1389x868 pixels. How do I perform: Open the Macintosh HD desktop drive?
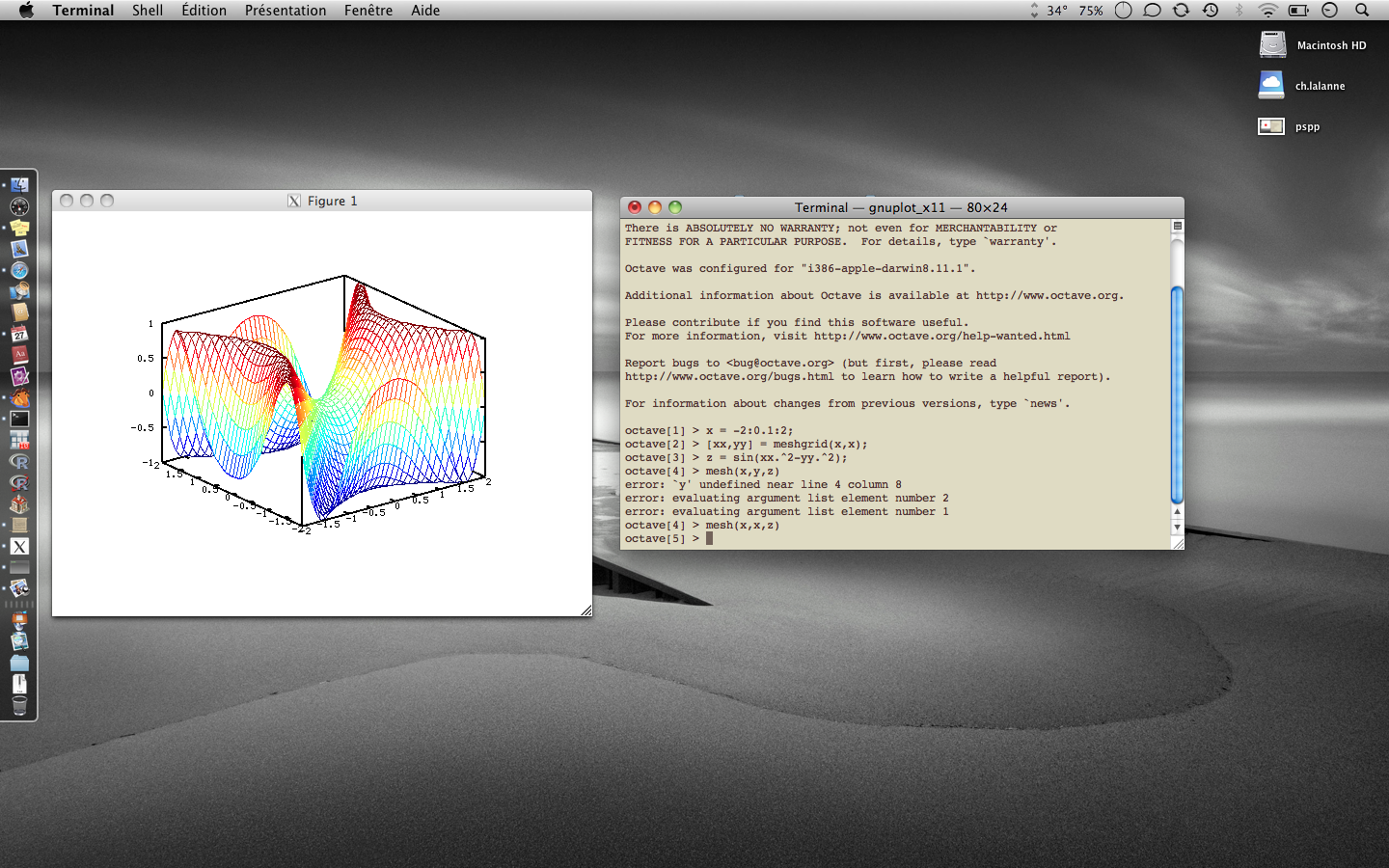[x=1273, y=45]
